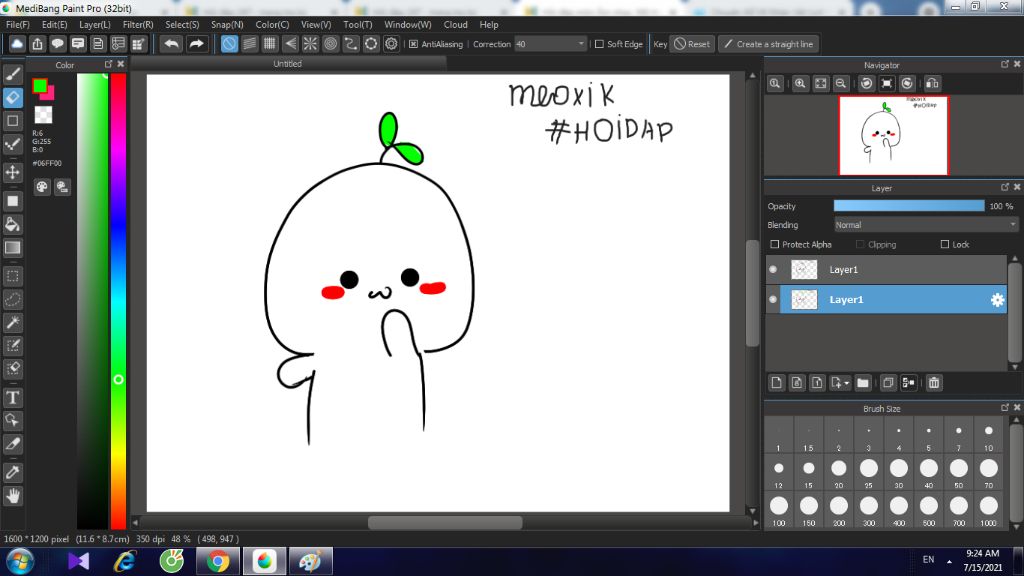The image size is (1024, 576).
Task: Enable Protect Alpha for the layer
Action: coord(775,244)
